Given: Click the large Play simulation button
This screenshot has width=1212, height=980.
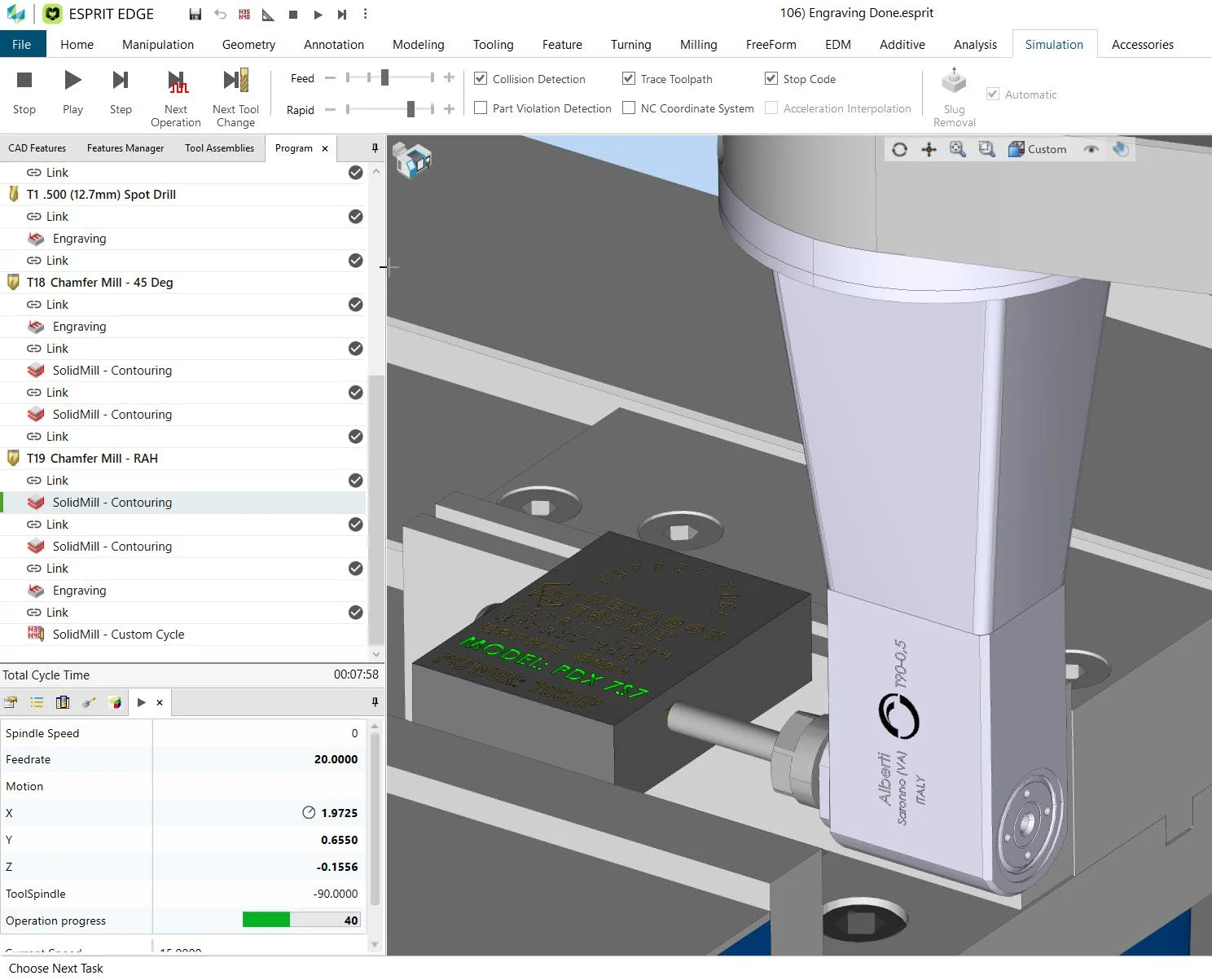Looking at the screenshot, I should [72, 92].
